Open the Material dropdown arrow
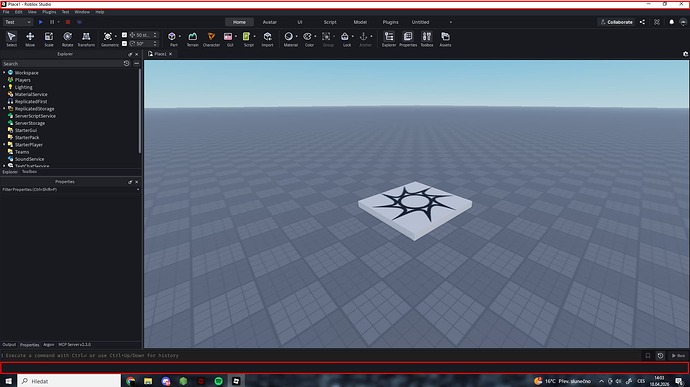The width and height of the screenshot is (690, 387). tap(297, 37)
